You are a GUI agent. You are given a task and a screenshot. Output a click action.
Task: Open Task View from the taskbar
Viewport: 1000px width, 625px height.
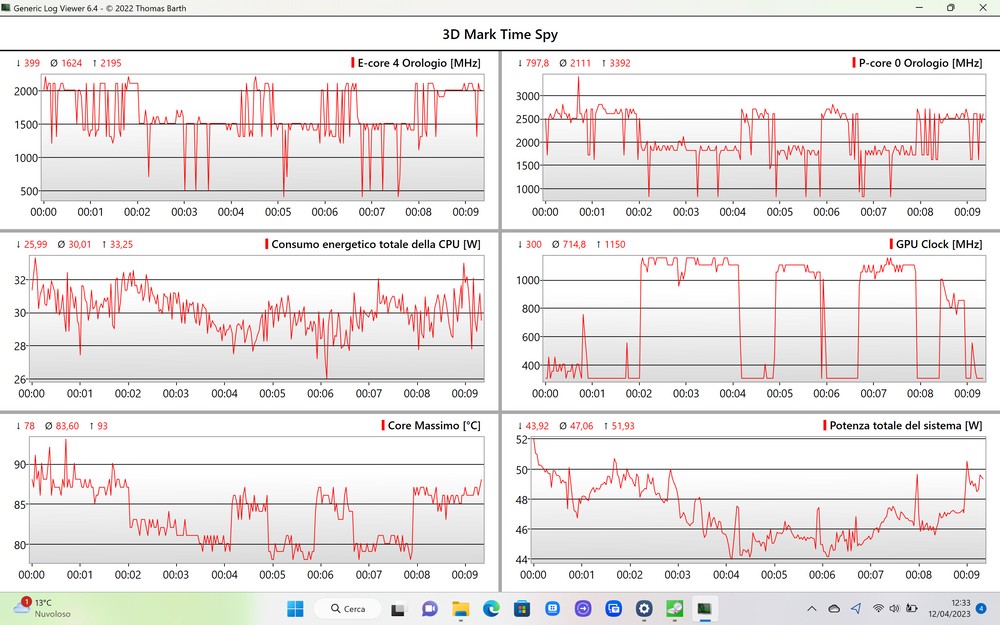tap(399, 608)
